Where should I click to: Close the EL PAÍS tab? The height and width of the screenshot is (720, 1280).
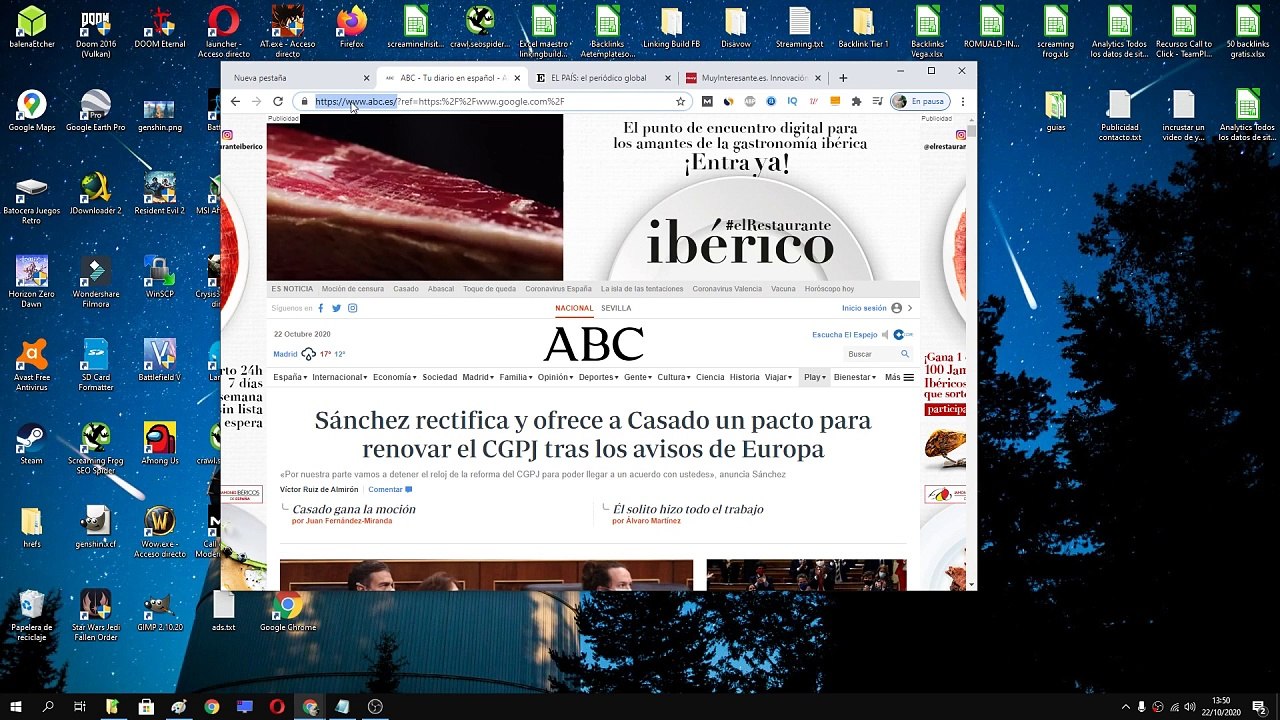[667, 78]
